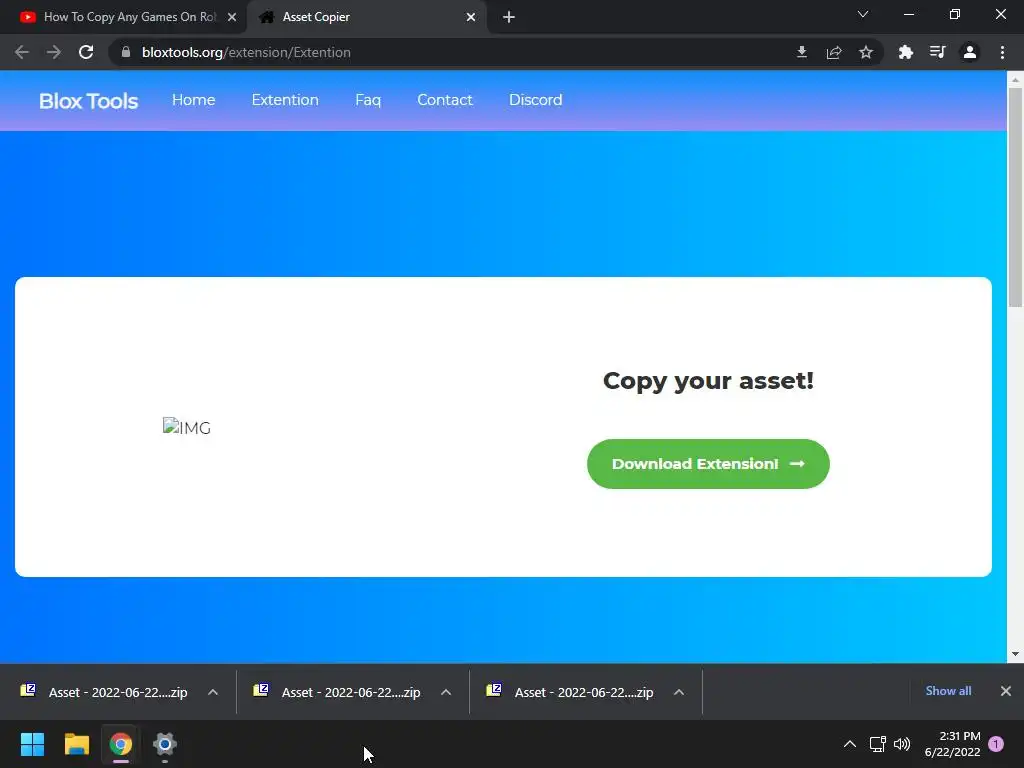Switch to the How To Copy Any Games tab

click(123, 17)
